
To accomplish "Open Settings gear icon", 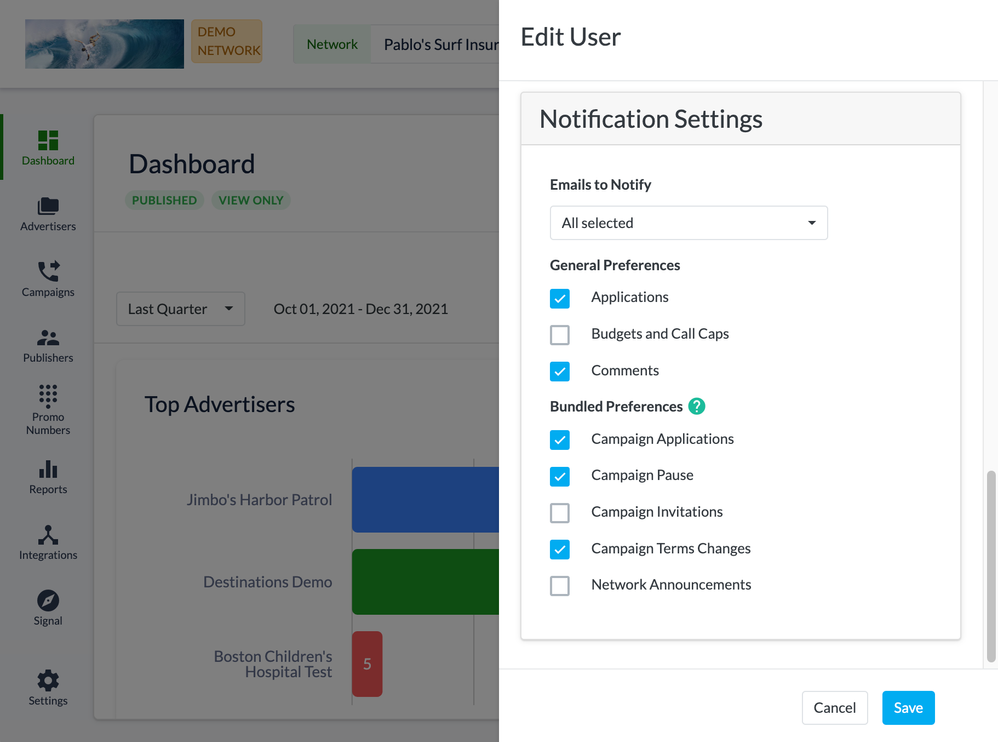I will click(48, 681).
